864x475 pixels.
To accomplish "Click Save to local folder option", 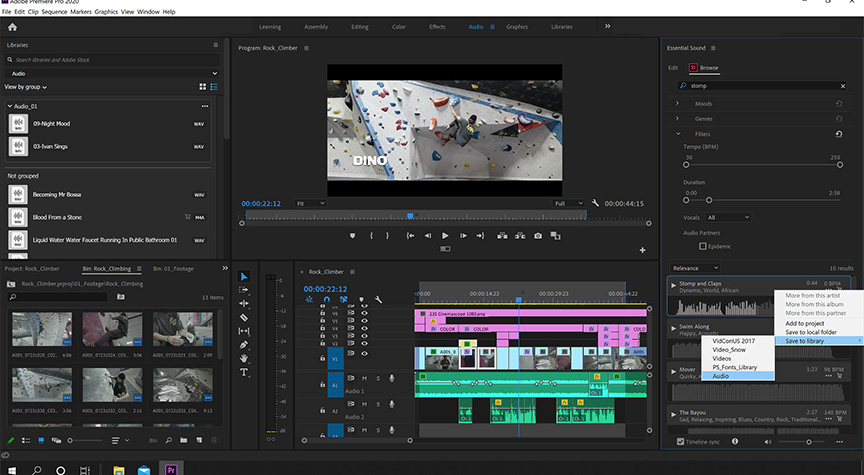I will point(811,332).
